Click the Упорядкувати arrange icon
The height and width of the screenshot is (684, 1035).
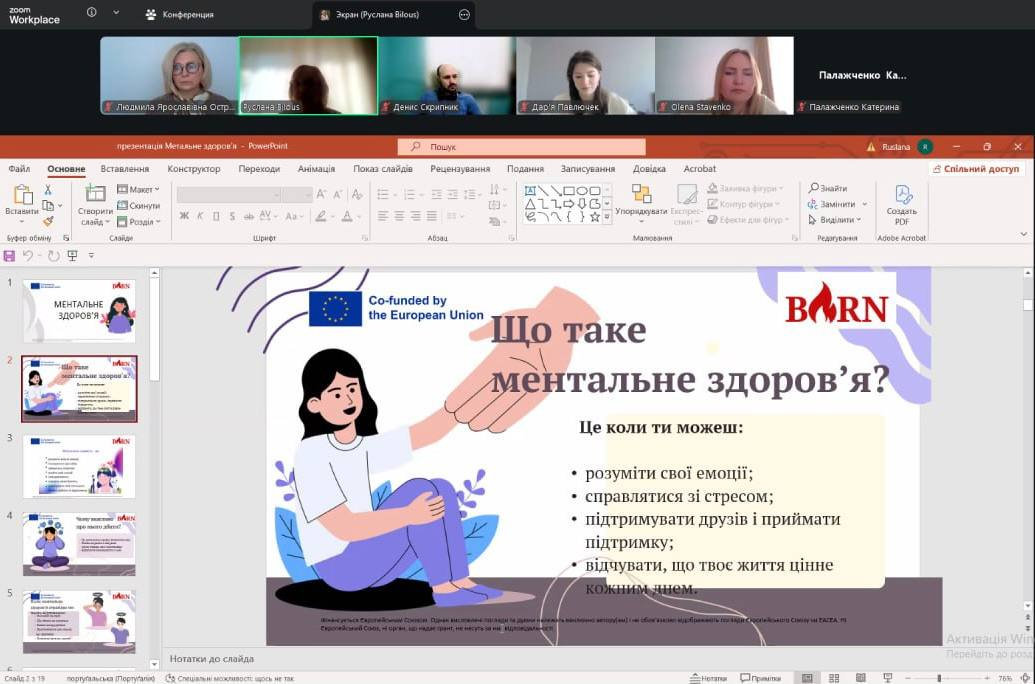(641, 193)
